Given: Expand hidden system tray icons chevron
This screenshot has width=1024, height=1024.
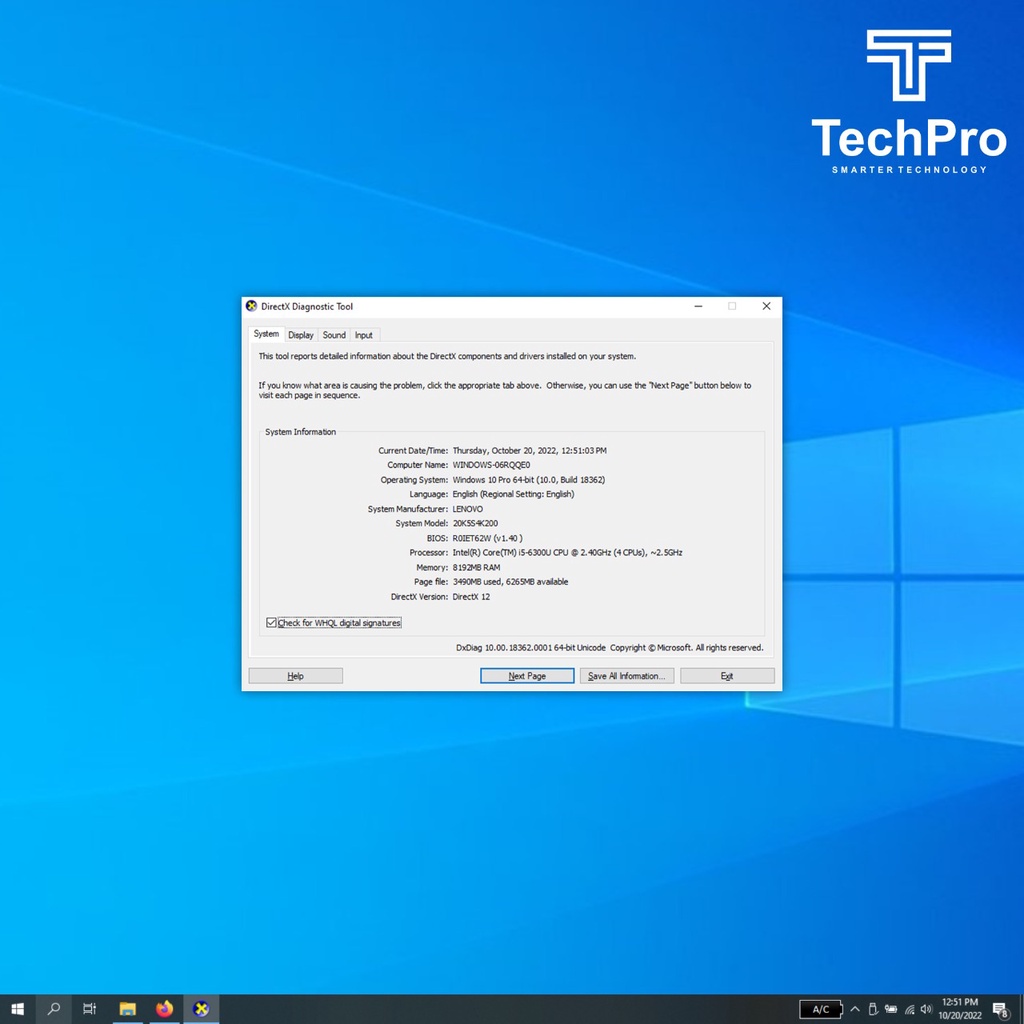Looking at the screenshot, I should pos(855,1009).
